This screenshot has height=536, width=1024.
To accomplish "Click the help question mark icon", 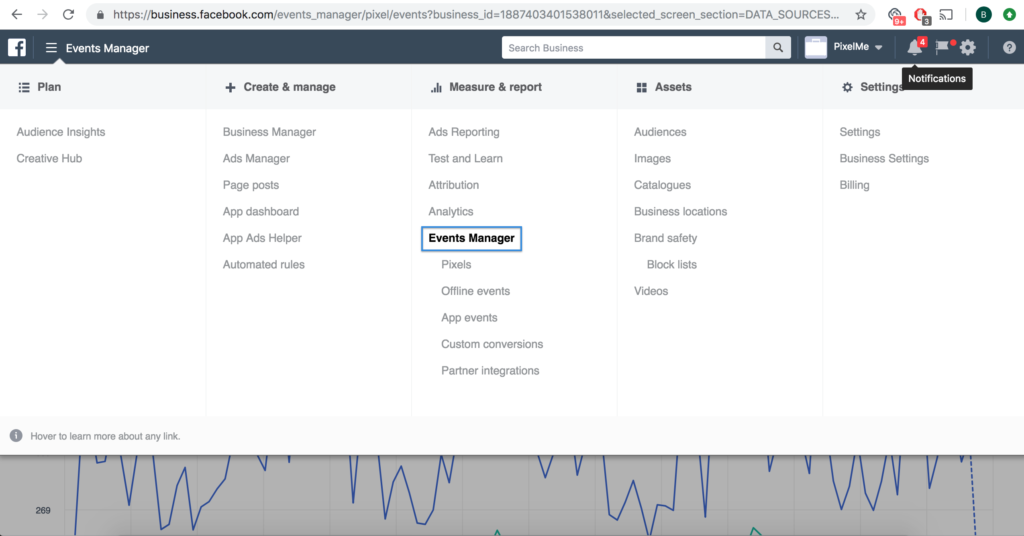I will click(1009, 48).
